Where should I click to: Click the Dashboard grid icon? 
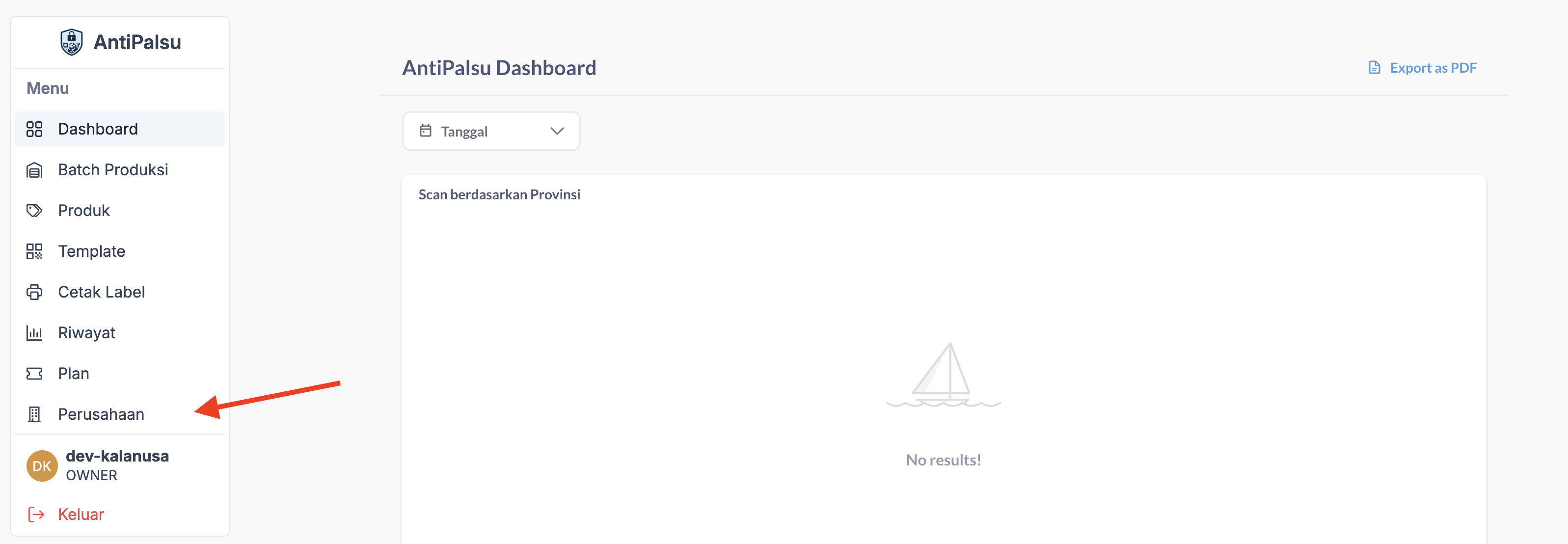coord(34,129)
